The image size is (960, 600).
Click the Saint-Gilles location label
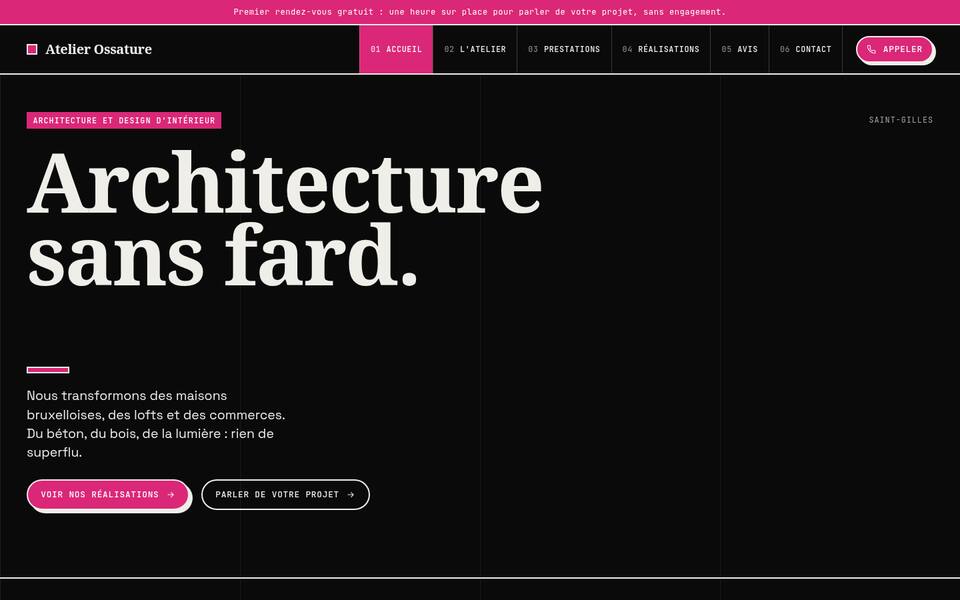(x=901, y=120)
